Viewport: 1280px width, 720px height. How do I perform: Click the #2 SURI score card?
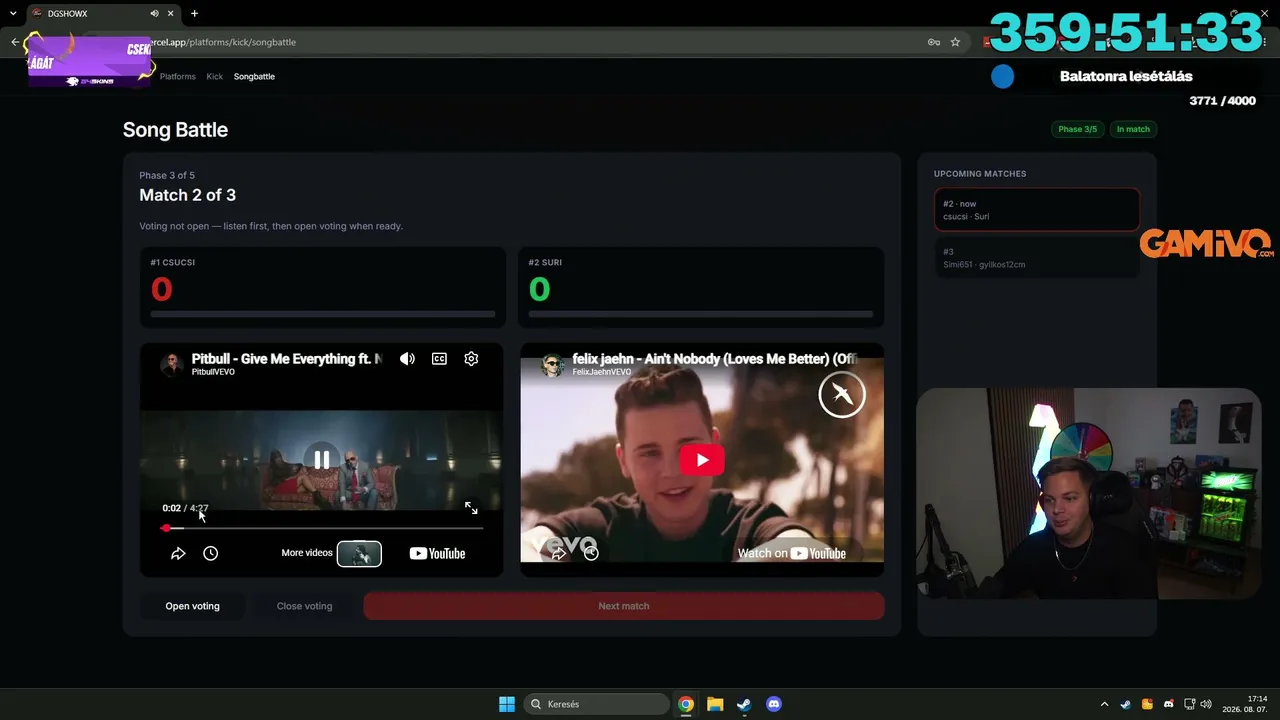coord(701,287)
